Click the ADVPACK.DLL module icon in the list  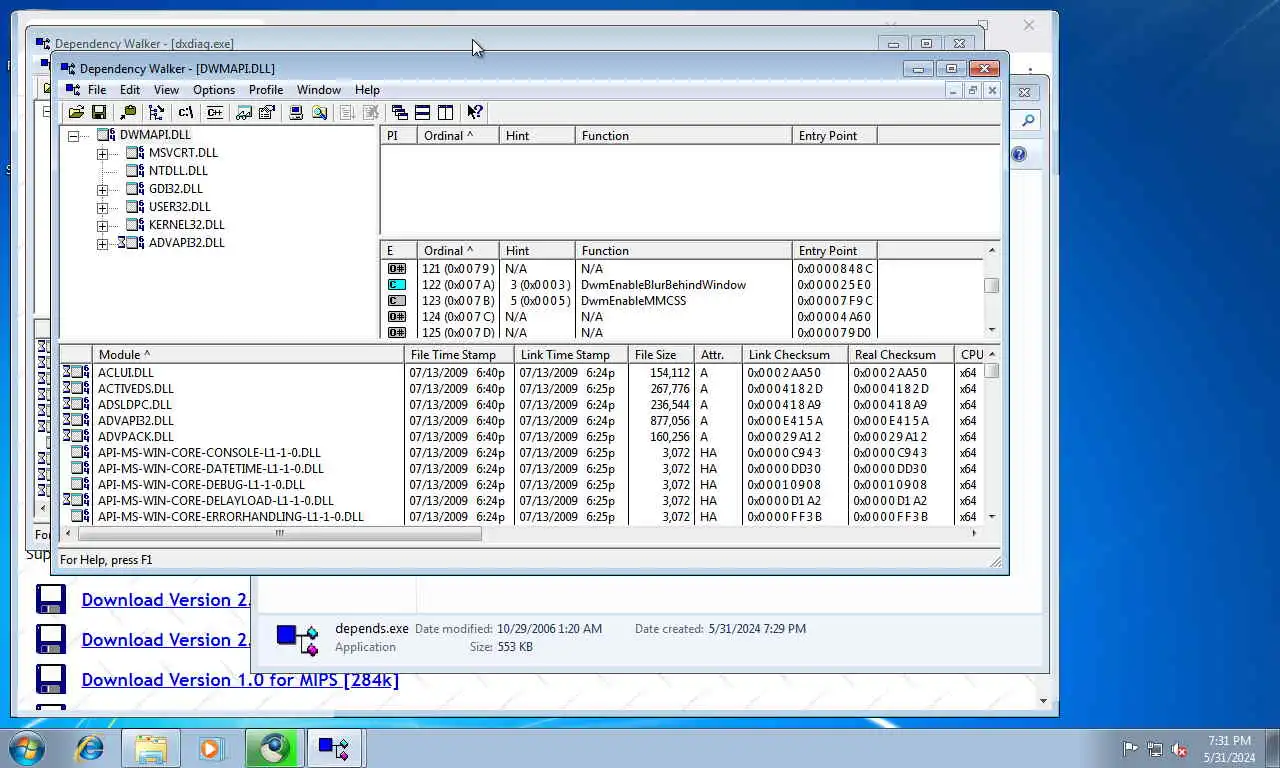pos(76,437)
